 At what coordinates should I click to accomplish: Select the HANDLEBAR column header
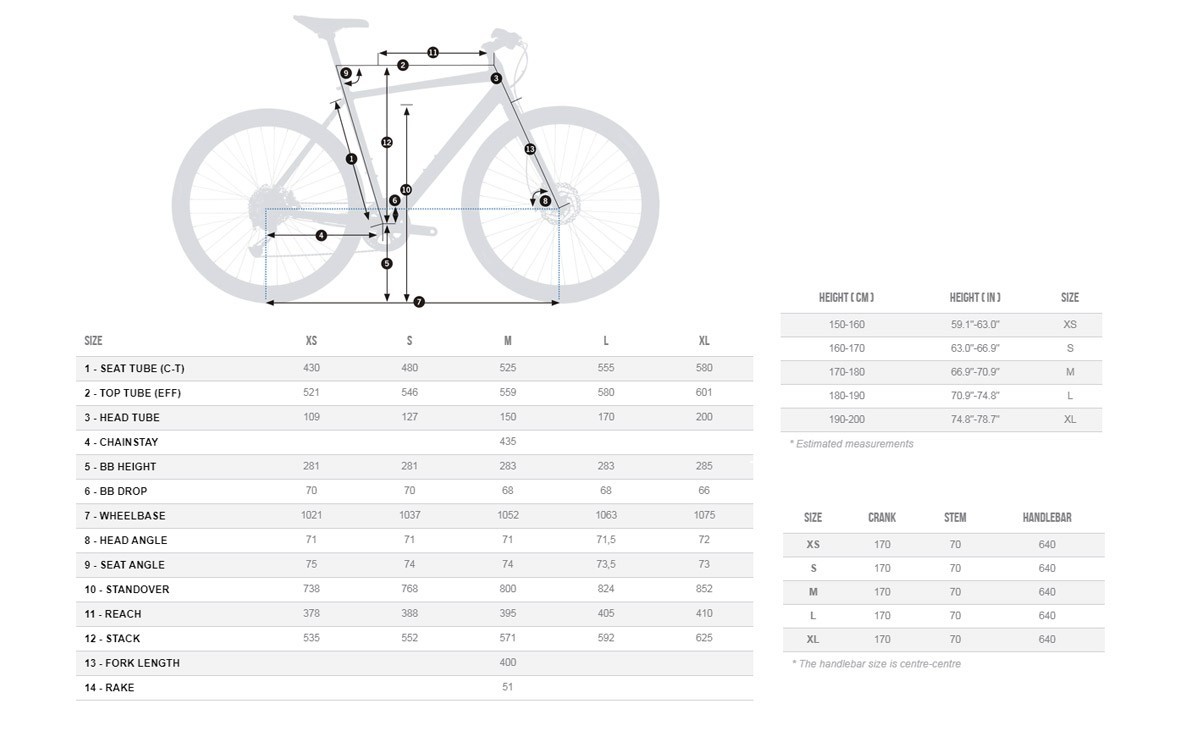(1047, 518)
